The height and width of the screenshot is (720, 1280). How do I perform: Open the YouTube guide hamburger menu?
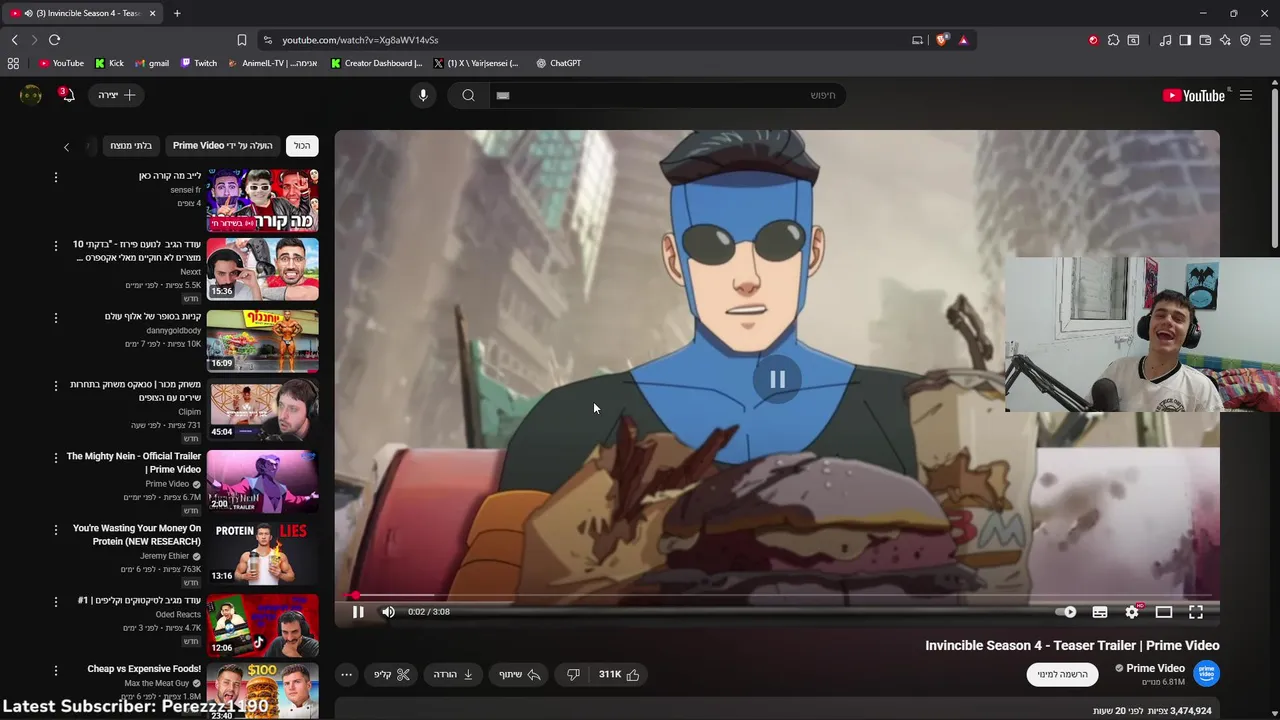(1246, 95)
